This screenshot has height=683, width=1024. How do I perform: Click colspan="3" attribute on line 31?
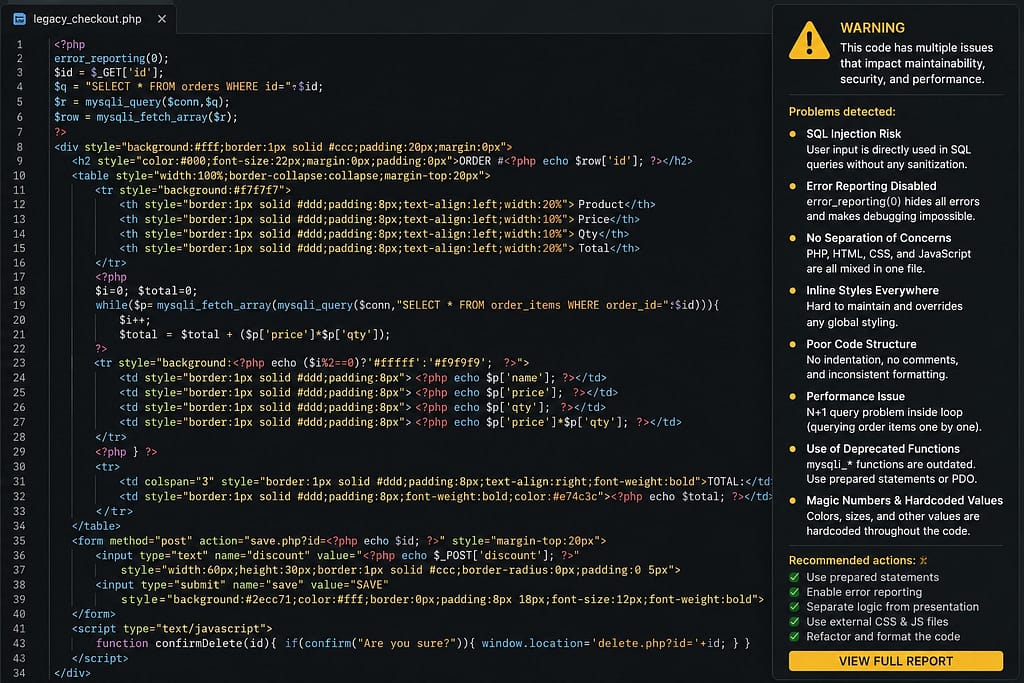[179, 481]
